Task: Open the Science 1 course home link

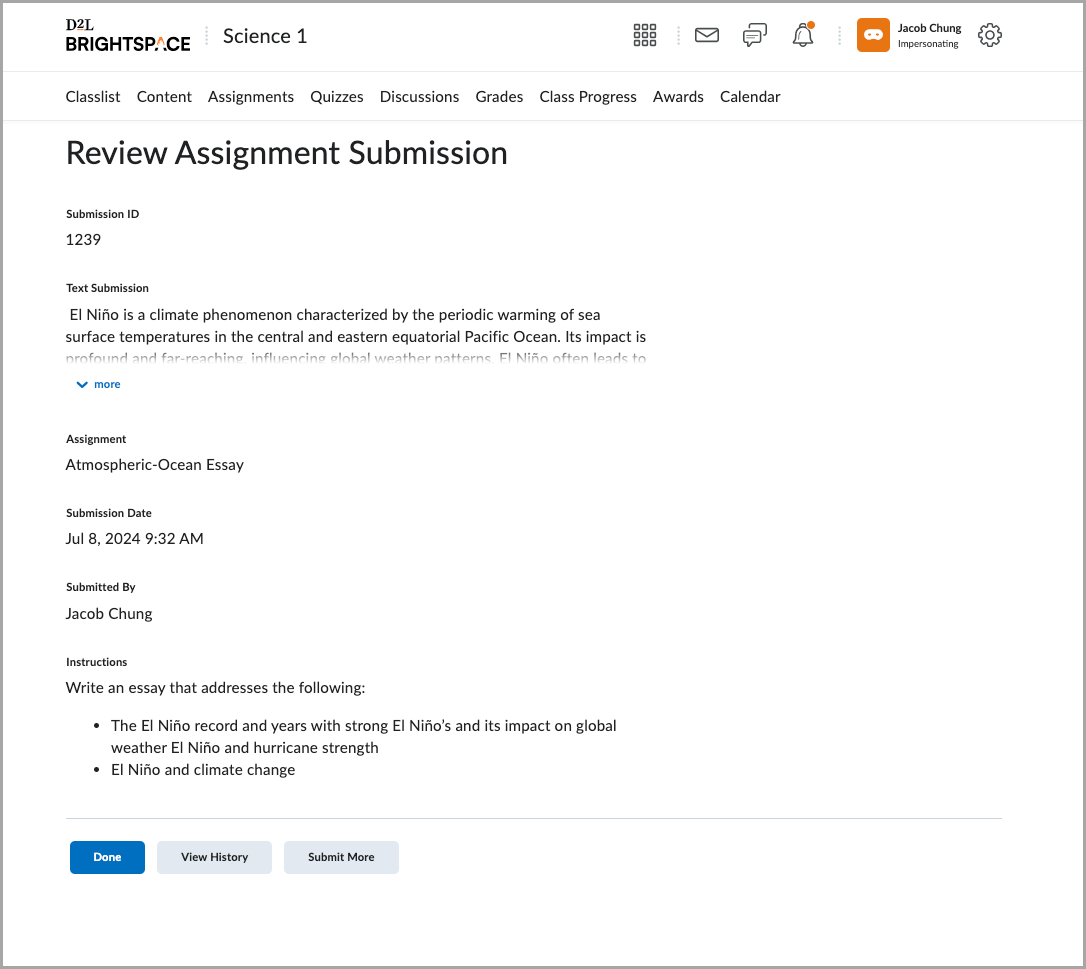Action: point(265,36)
